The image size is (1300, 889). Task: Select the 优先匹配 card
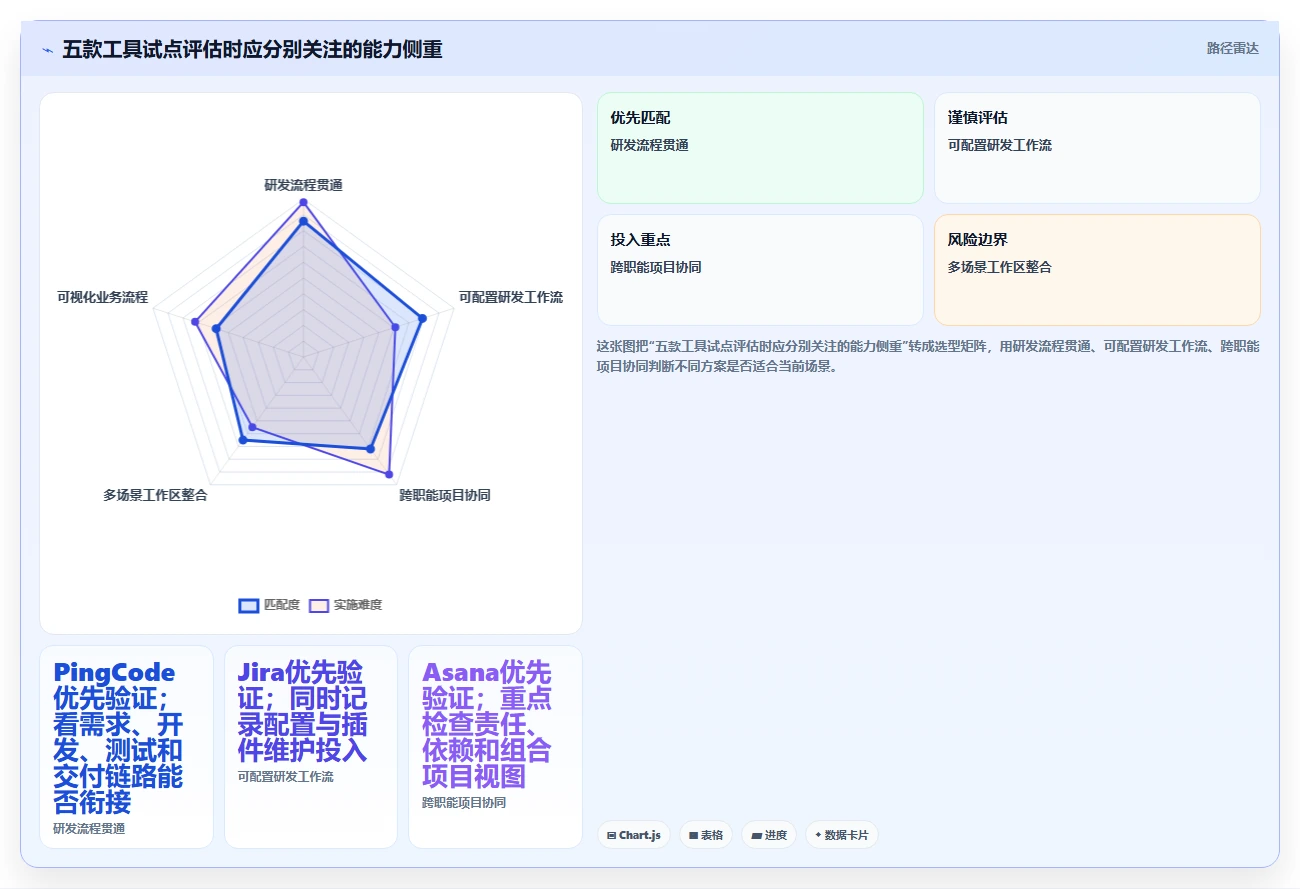point(760,148)
